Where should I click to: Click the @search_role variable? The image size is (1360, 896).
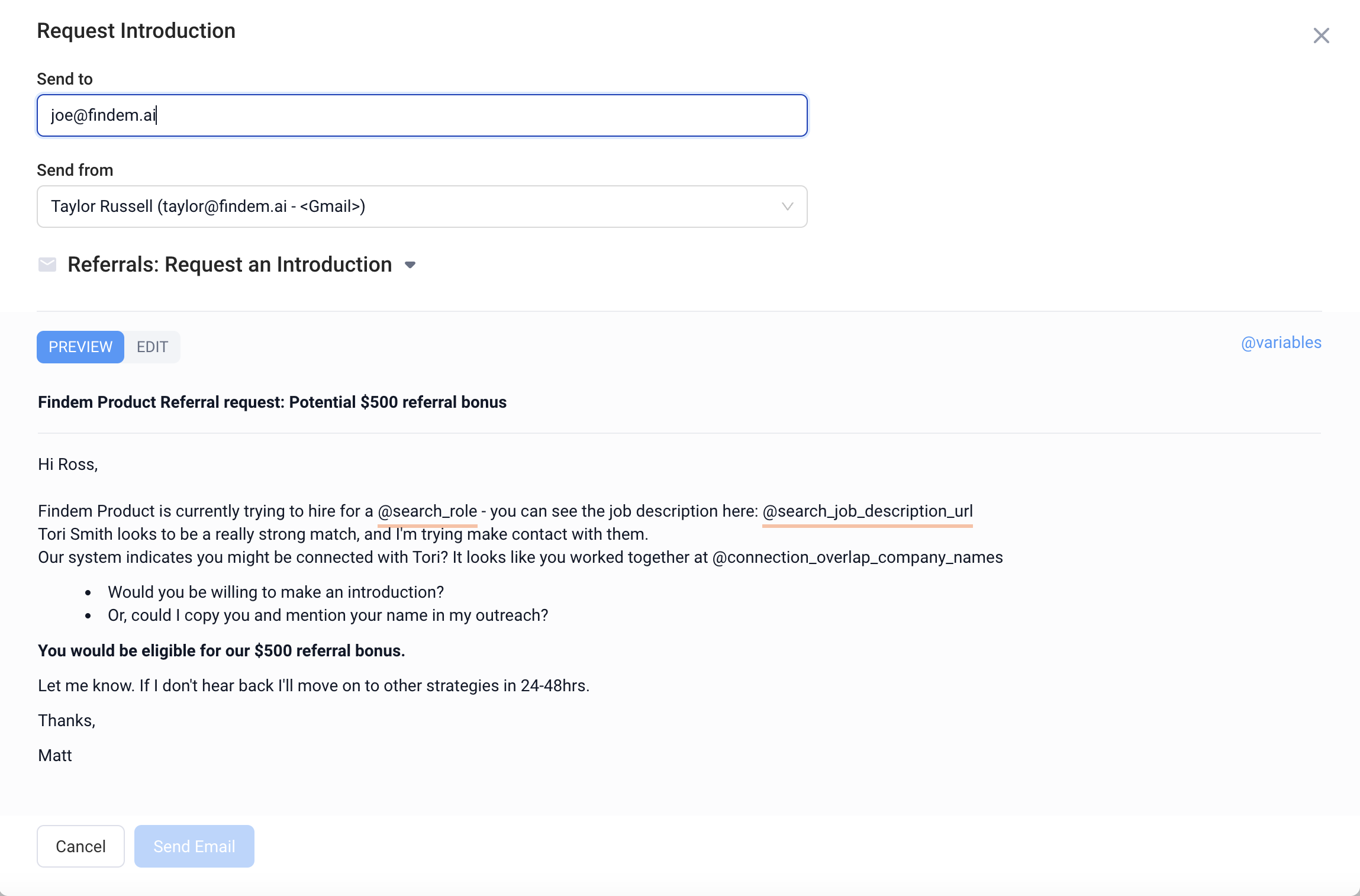point(427,511)
